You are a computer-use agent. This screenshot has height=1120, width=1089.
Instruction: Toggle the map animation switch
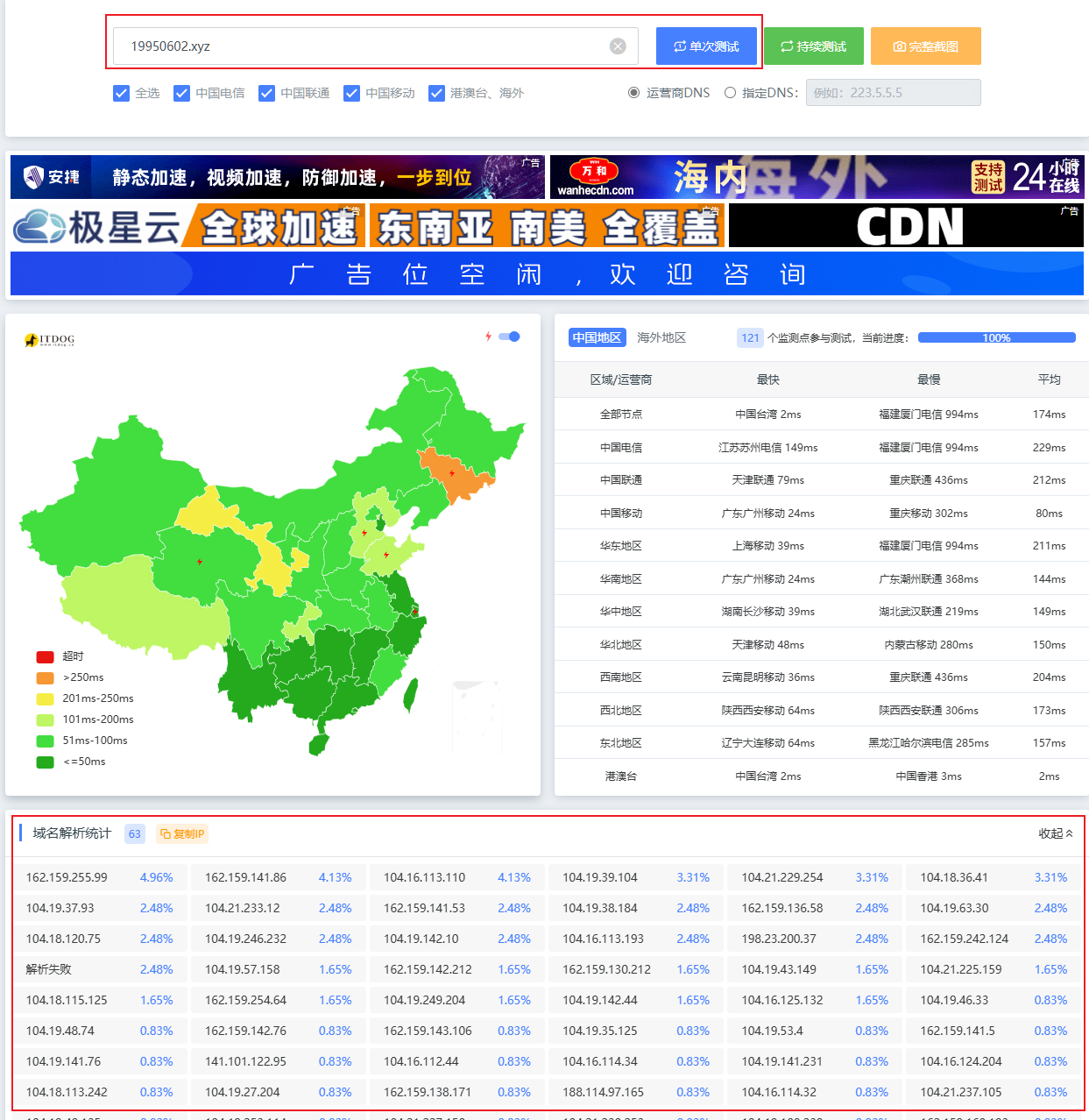point(509,337)
